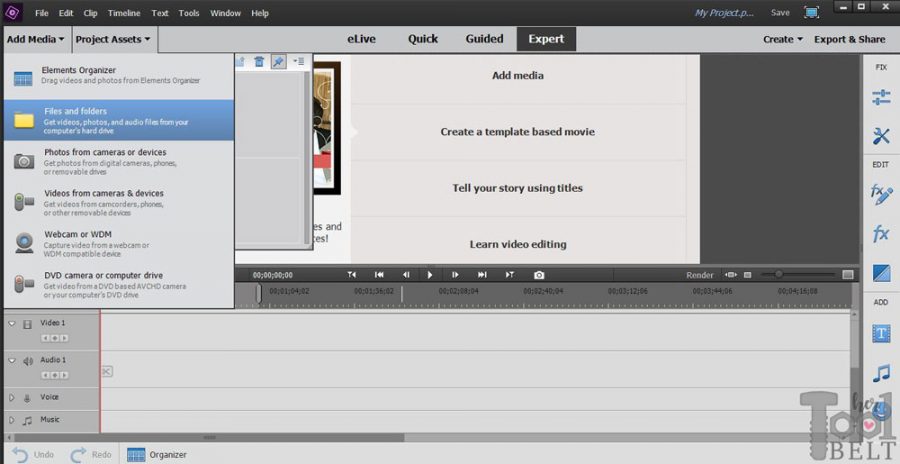This screenshot has height=464, width=900.
Task: Click the horizontal timeline scrollbar
Action: (210, 438)
